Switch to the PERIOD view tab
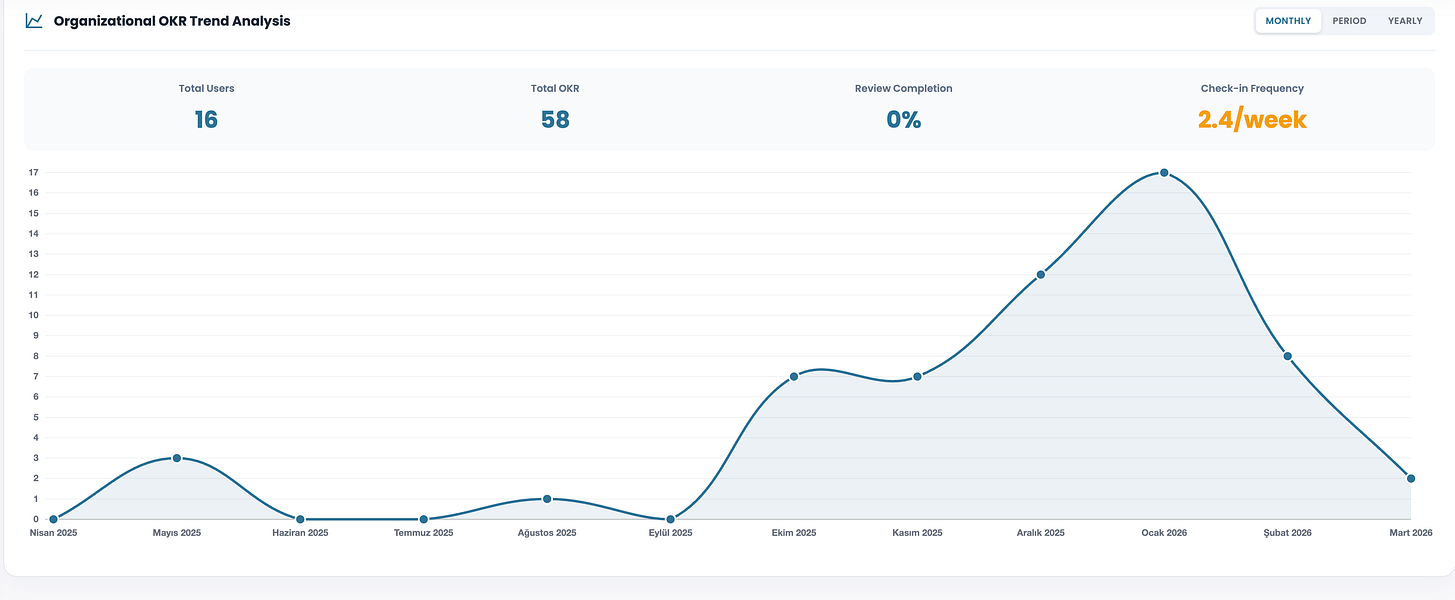 pyautogui.click(x=1349, y=21)
